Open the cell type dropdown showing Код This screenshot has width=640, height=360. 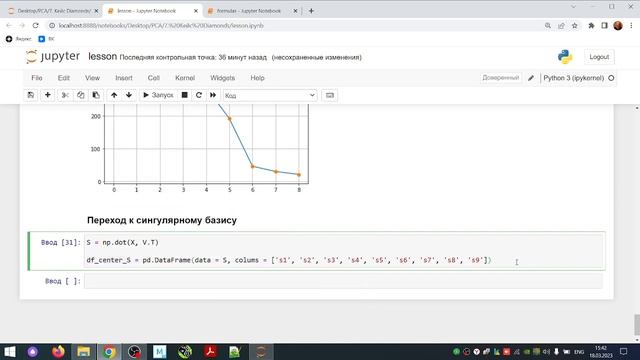270,96
